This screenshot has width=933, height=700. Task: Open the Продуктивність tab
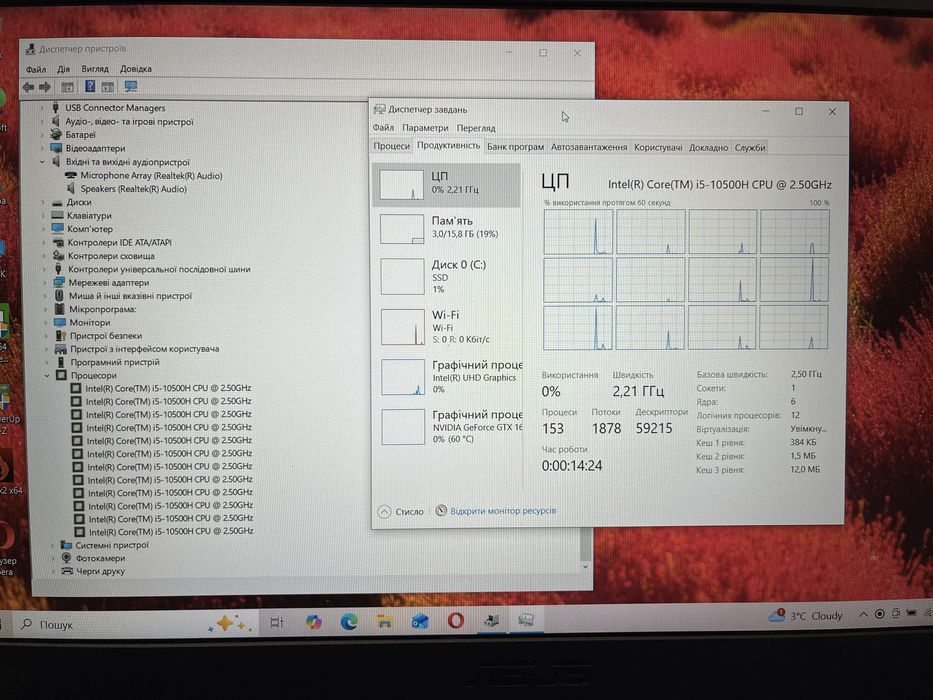(448, 146)
